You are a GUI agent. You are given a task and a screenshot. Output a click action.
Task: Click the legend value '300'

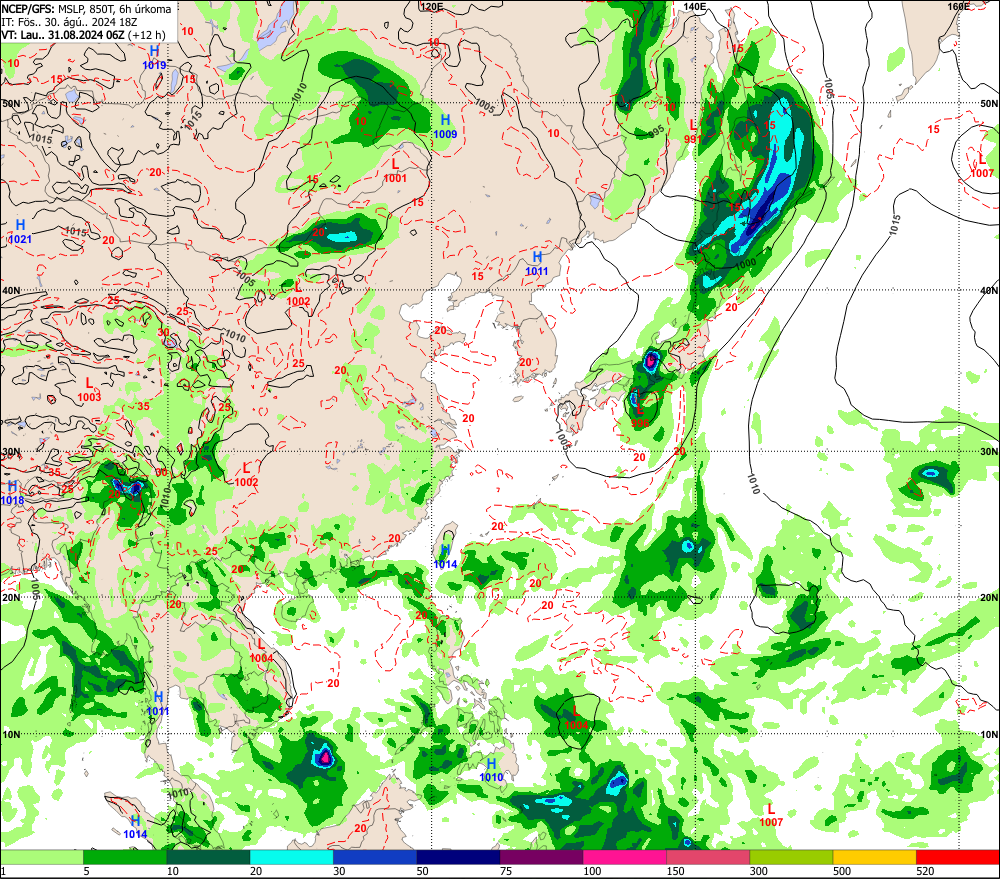click(x=759, y=871)
